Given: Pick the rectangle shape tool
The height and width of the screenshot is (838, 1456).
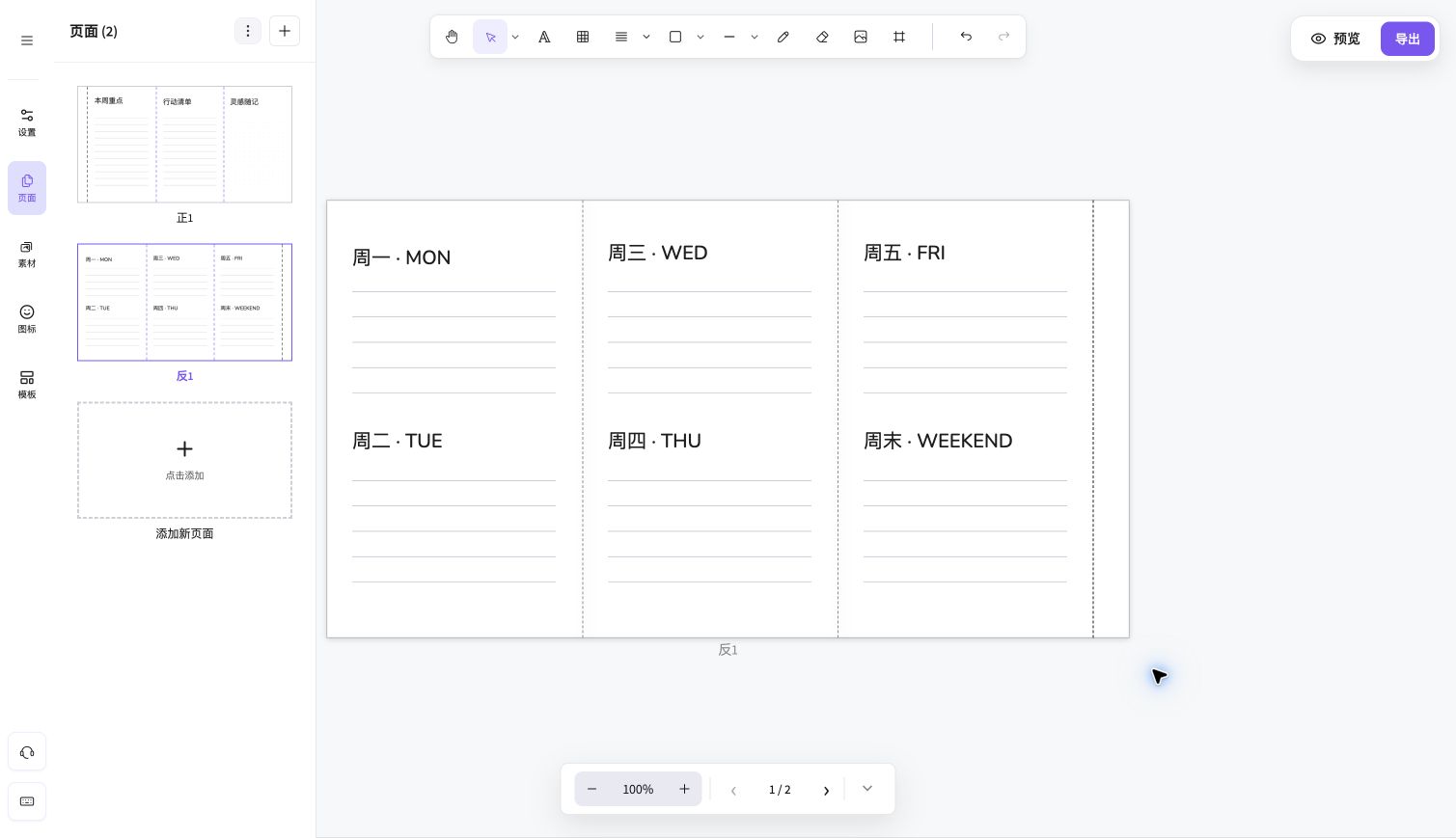Looking at the screenshot, I should click(x=675, y=37).
